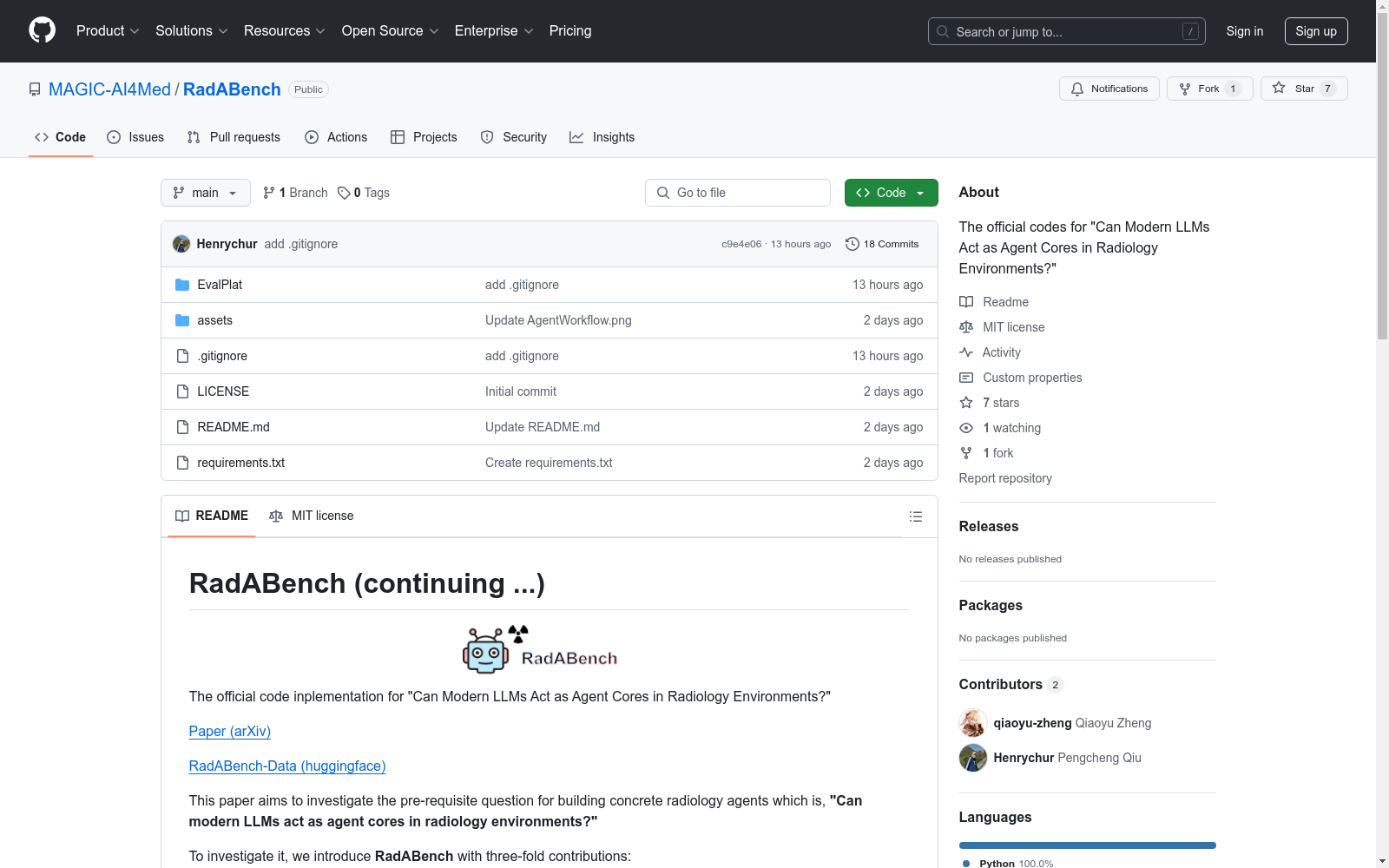Screen dimensions: 1389x868
Task: Open the RadABench-Data (huggingface) link
Action: tap(287, 766)
